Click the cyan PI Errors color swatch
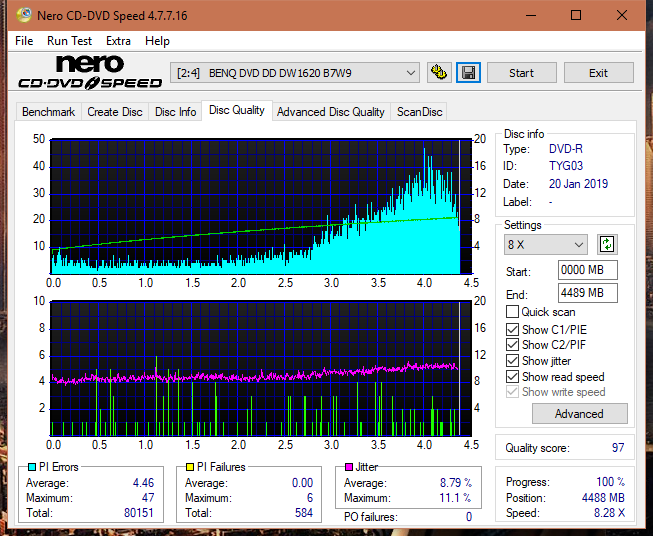The width and height of the screenshot is (653, 536). click(x=32, y=467)
